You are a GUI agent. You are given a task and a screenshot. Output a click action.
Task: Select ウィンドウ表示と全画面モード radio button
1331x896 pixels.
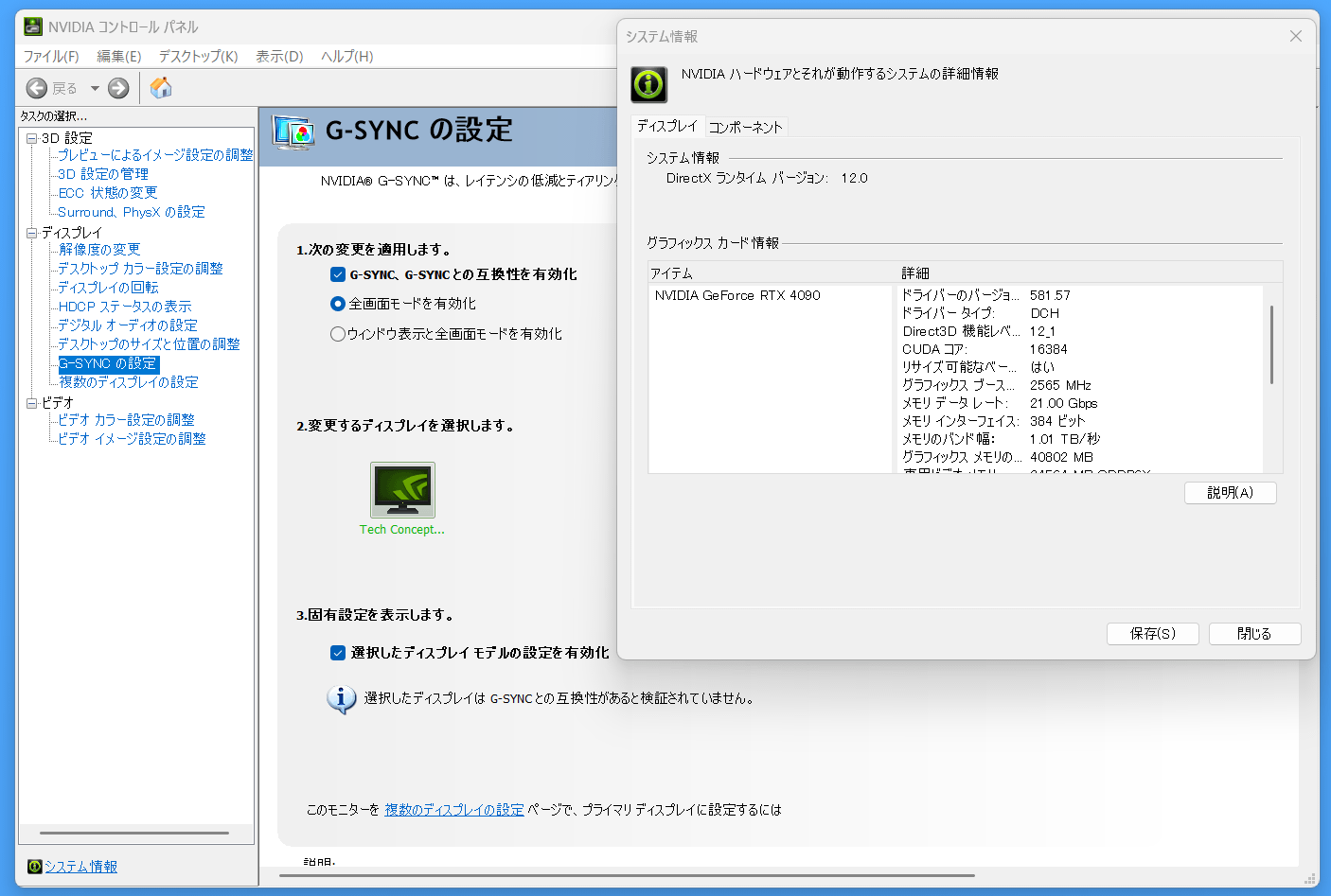click(338, 334)
